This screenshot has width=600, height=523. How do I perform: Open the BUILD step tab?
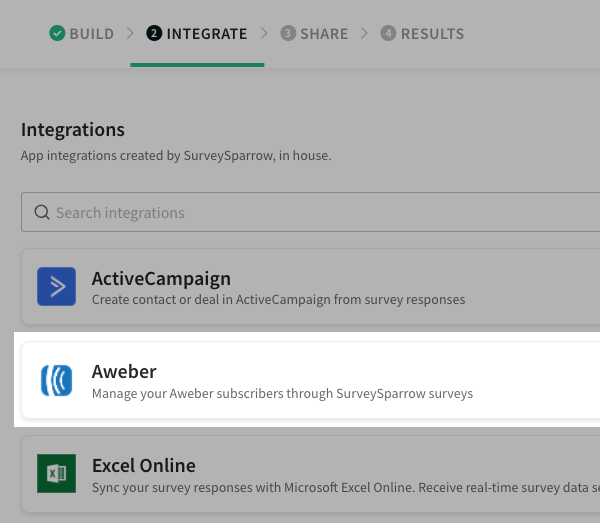(91, 34)
